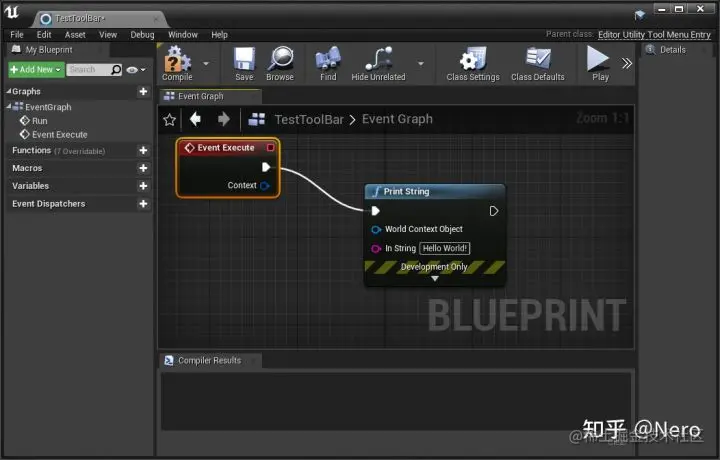Bookmark graph with the star icon
The image size is (720, 460).
[x=169, y=119]
